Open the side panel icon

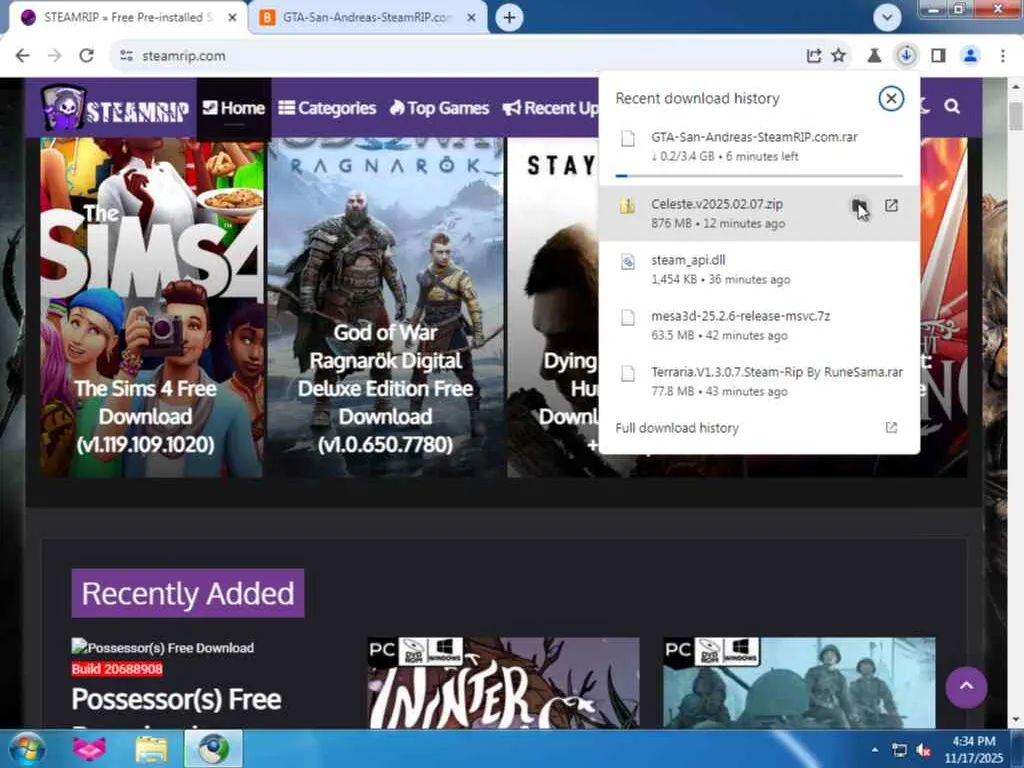tap(938, 56)
